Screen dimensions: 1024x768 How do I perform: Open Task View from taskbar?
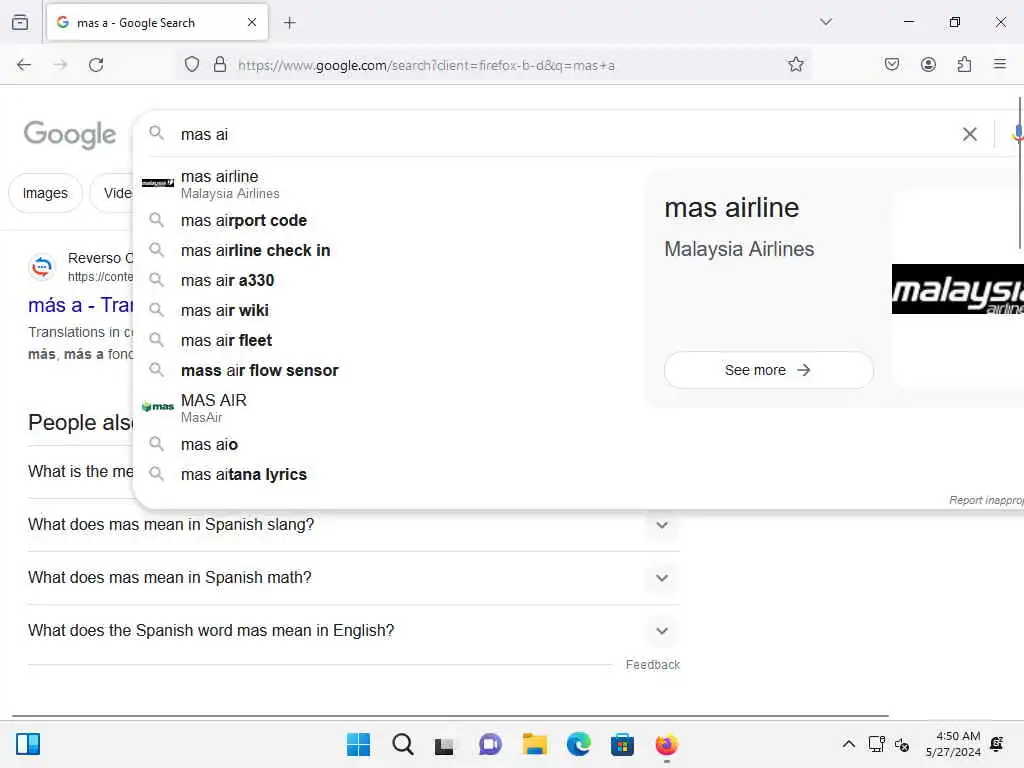tap(444, 745)
